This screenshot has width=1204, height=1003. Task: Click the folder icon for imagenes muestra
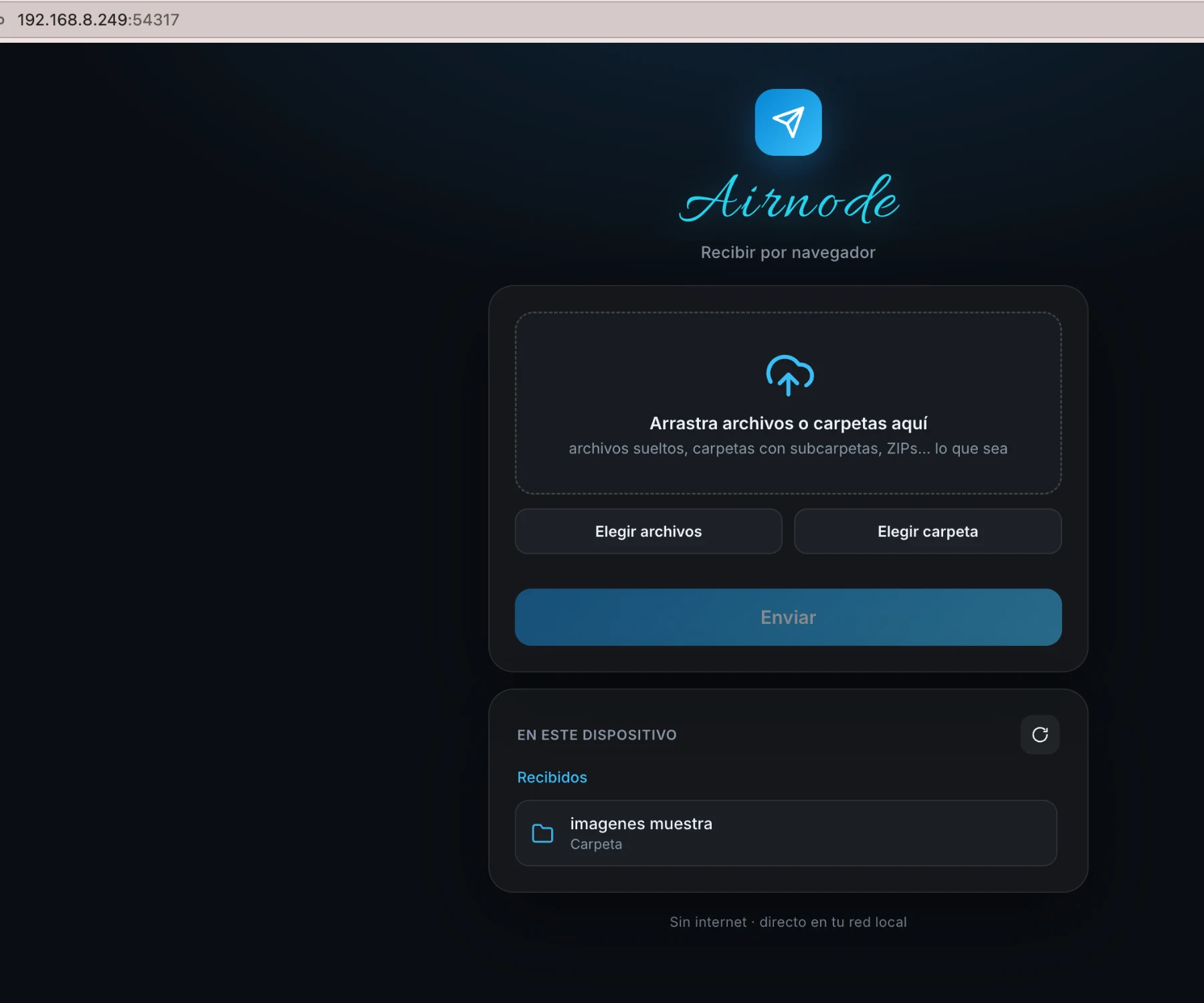[542, 833]
